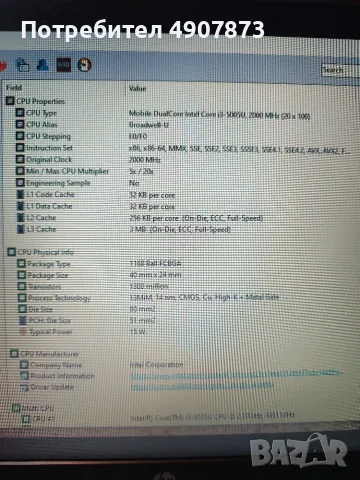Viewport: 360px width, 480px height.
Task: Click the icon beside CPU Alias
Action: click(x=20, y=124)
